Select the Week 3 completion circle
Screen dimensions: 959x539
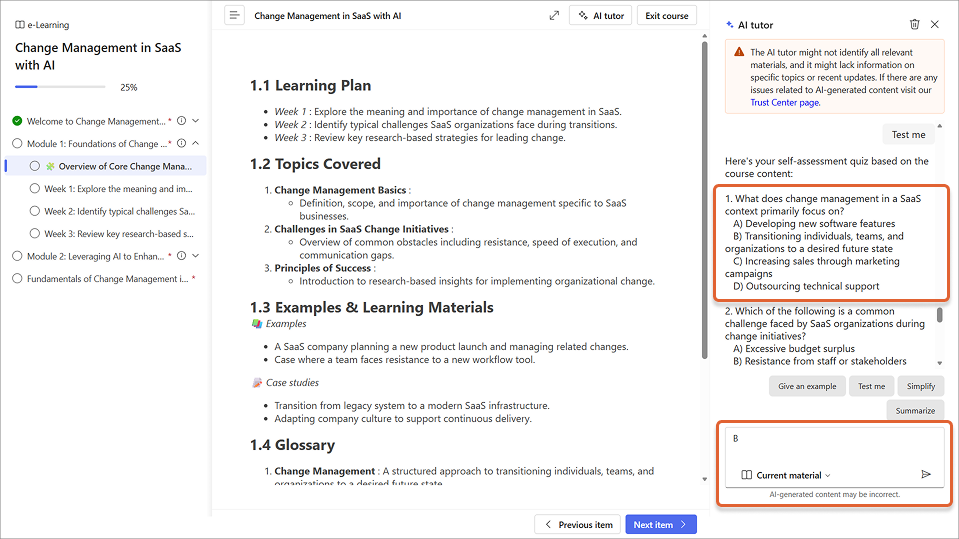click(x=35, y=234)
